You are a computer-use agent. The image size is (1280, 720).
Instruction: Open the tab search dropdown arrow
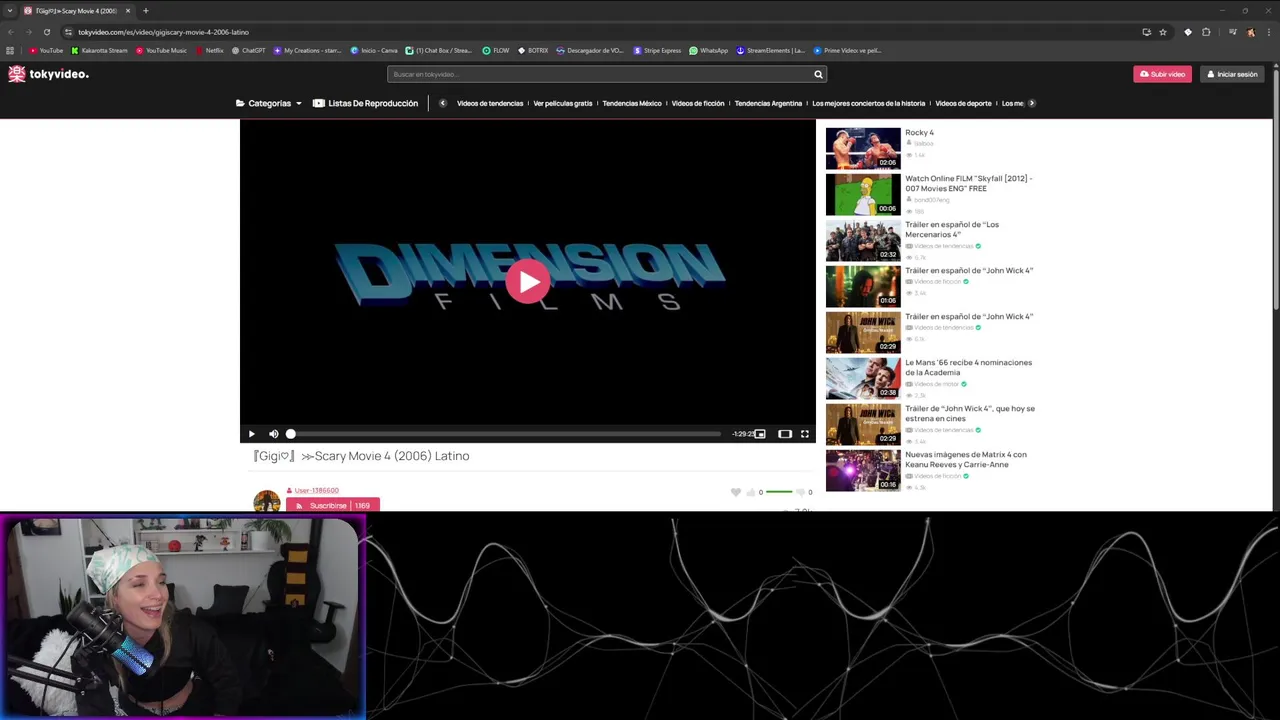pos(9,11)
